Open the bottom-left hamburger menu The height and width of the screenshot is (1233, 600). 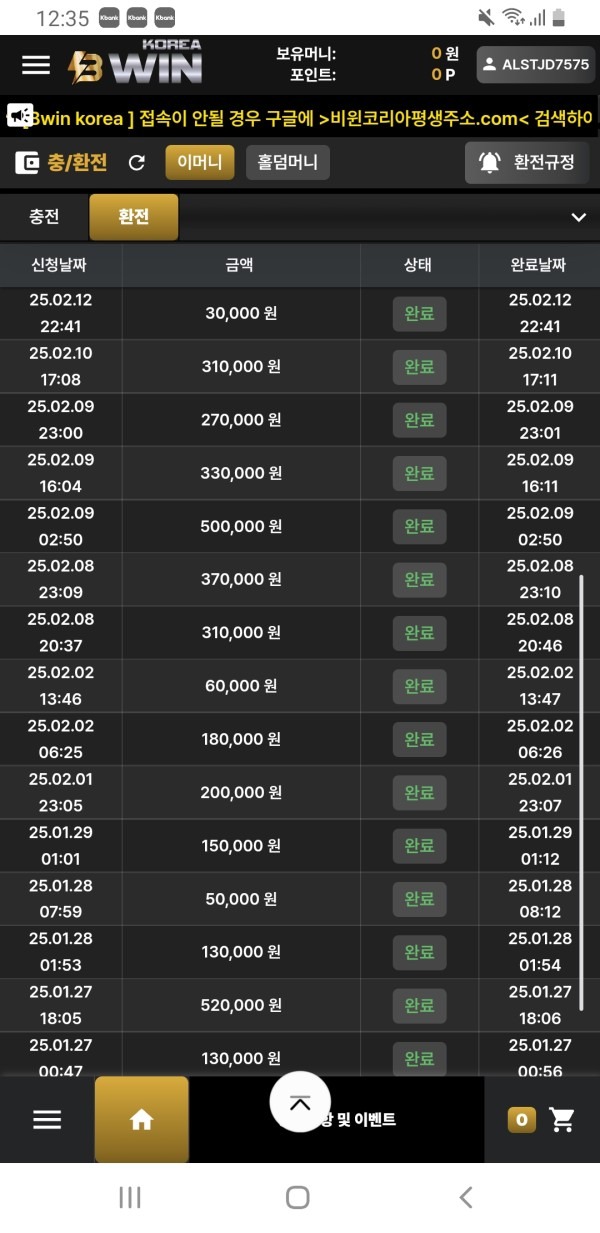tap(47, 1120)
